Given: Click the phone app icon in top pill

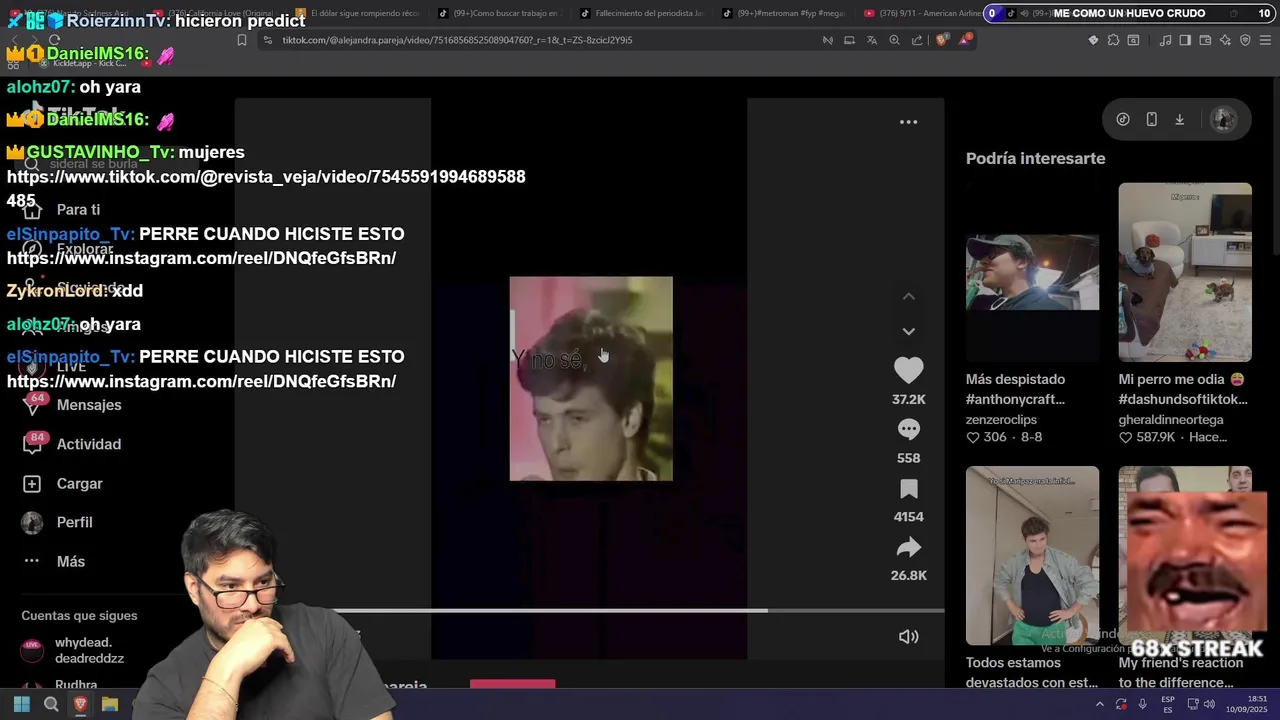Looking at the screenshot, I should [x=1151, y=119].
